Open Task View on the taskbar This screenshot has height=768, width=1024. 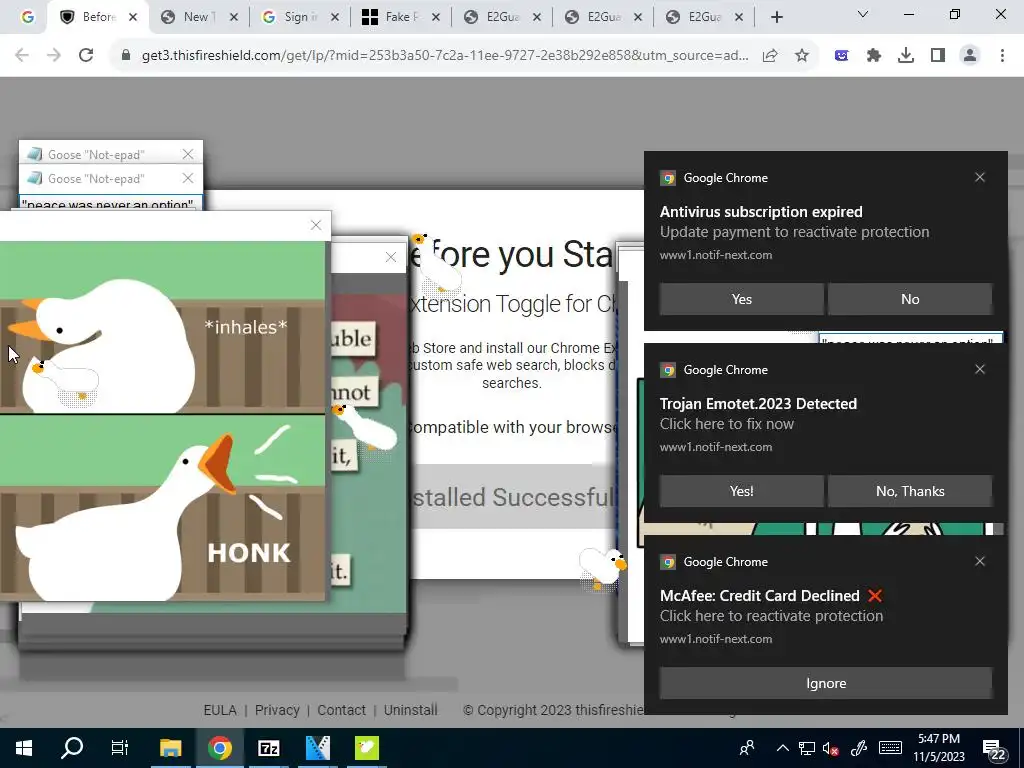120,748
